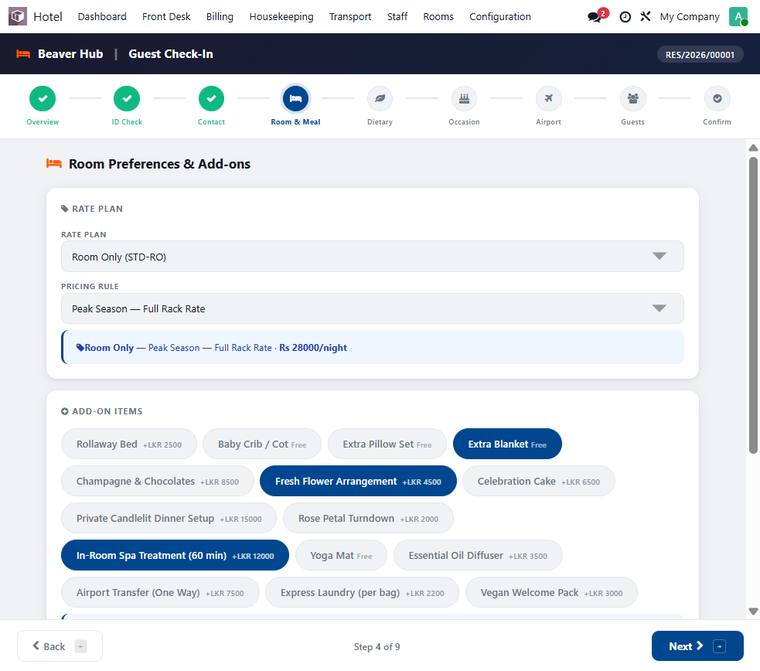
Task: Click the ID Check step checkmark icon
Action: (127, 98)
